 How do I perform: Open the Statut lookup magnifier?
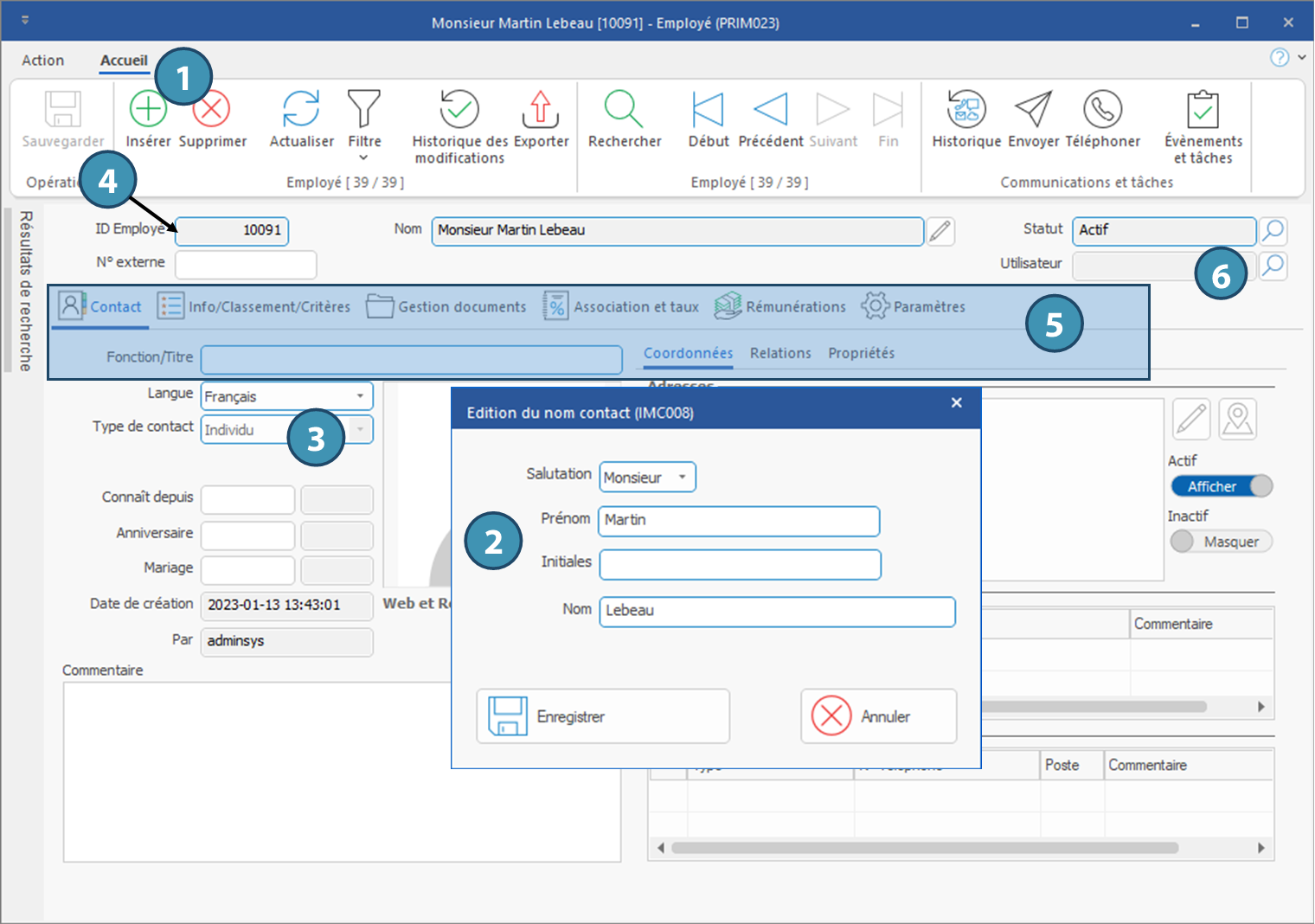tap(1273, 231)
